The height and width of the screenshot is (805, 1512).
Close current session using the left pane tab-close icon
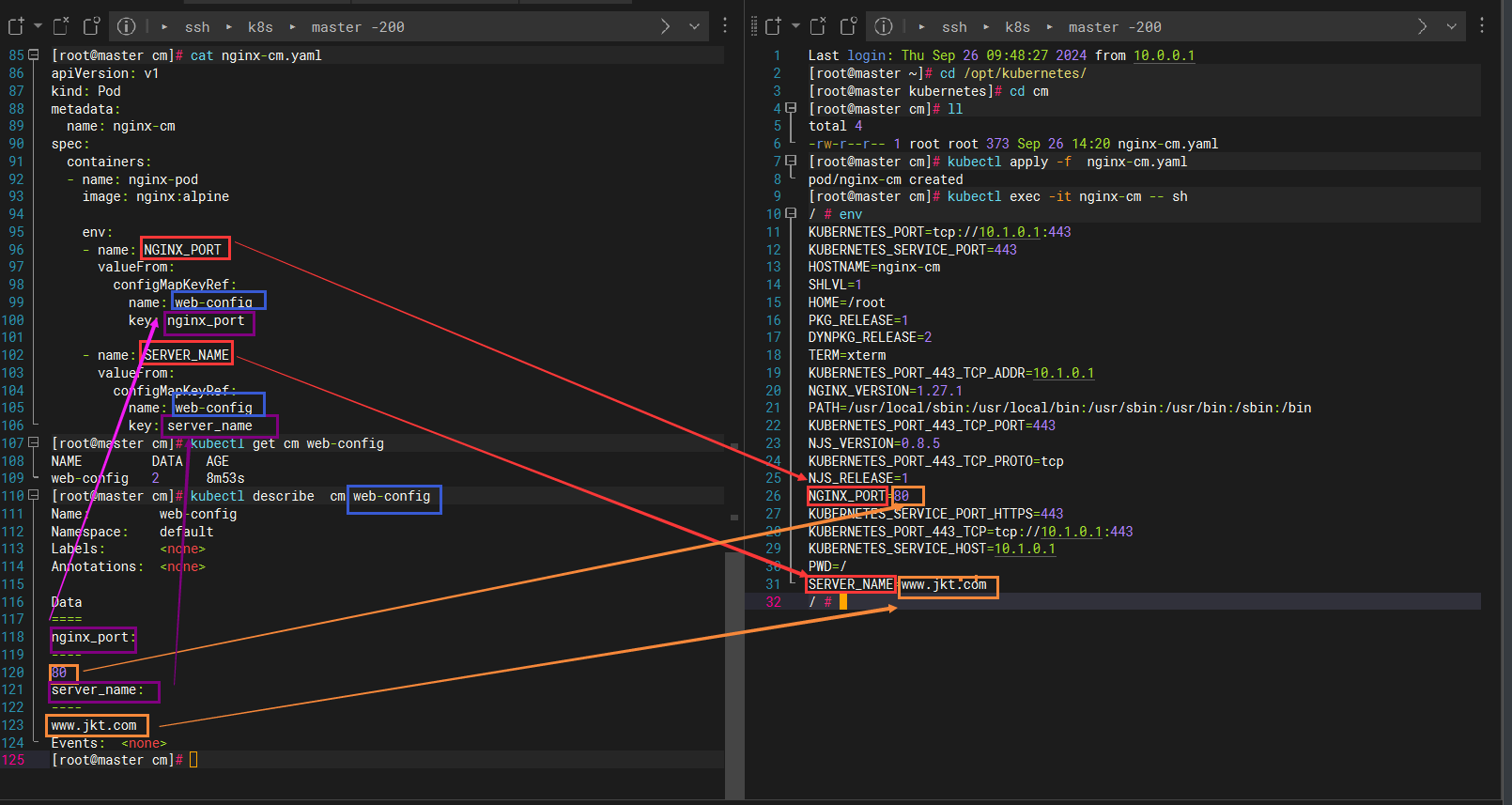click(61, 26)
